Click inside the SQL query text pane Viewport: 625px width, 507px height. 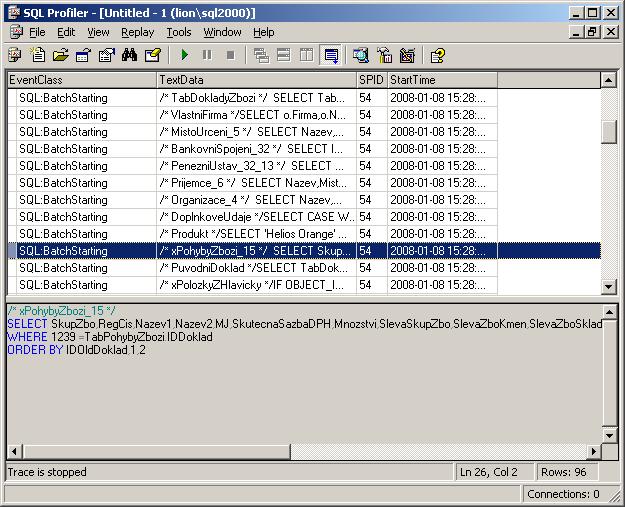(300, 390)
